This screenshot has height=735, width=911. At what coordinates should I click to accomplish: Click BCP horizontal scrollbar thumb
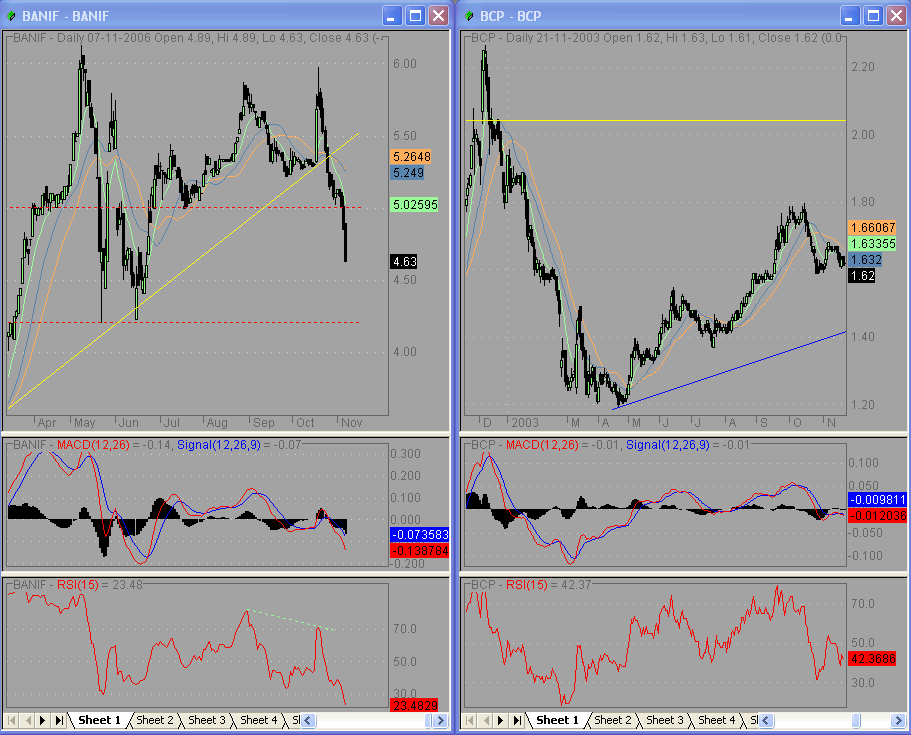[856, 720]
